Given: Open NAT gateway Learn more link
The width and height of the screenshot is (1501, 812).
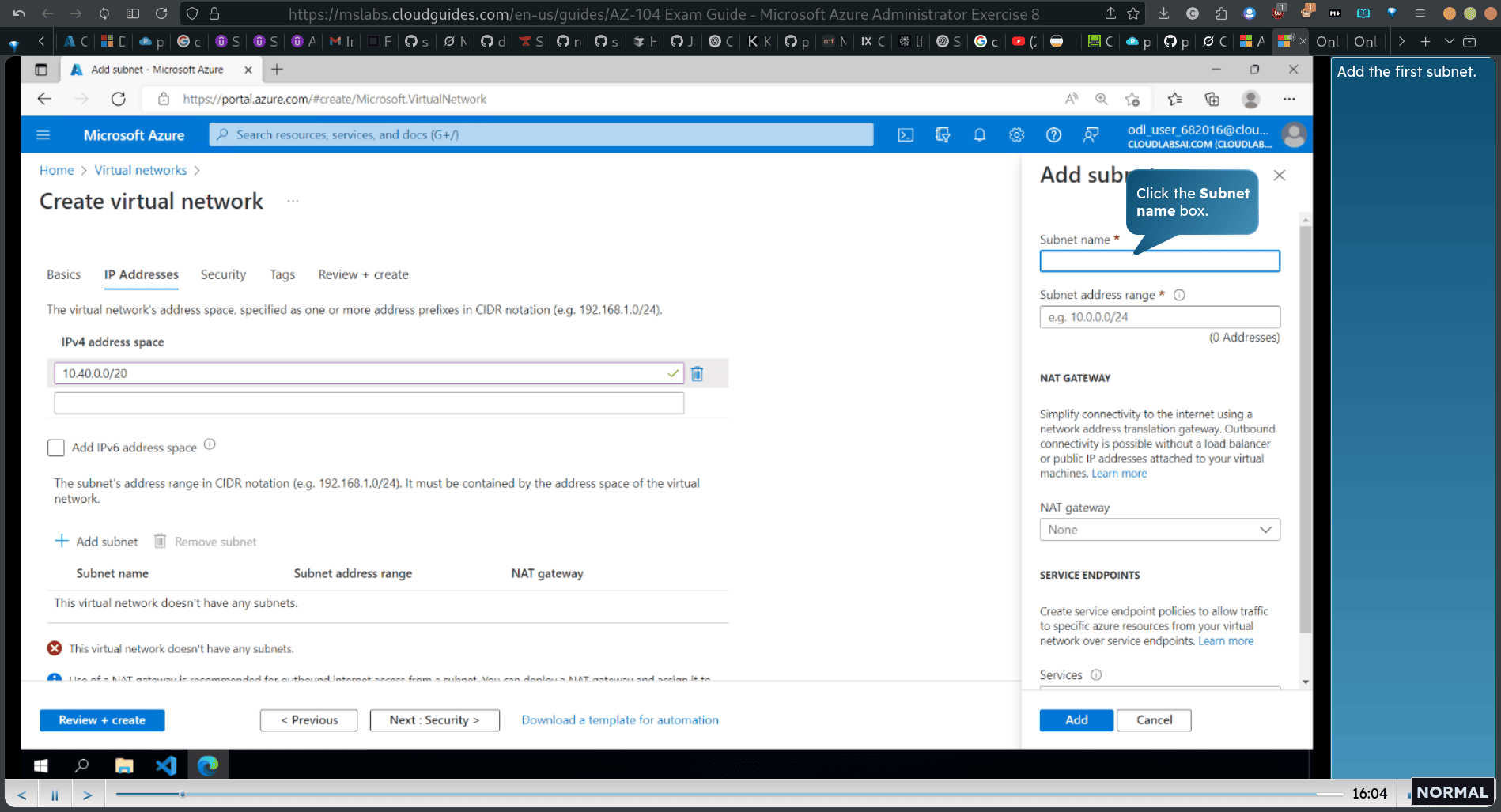Looking at the screenshot, I should [1119, 474].
